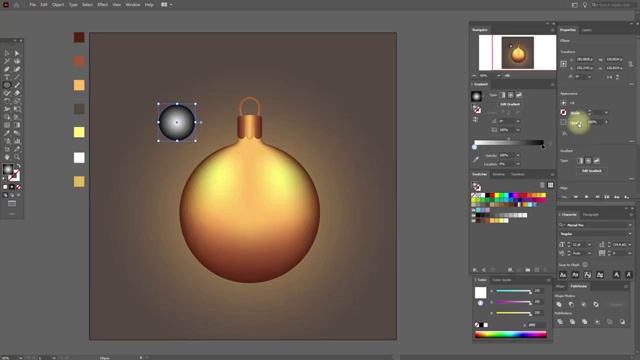Click the toolbar's None color button
The width and height of the screenshot is (640, 360).
18,187
